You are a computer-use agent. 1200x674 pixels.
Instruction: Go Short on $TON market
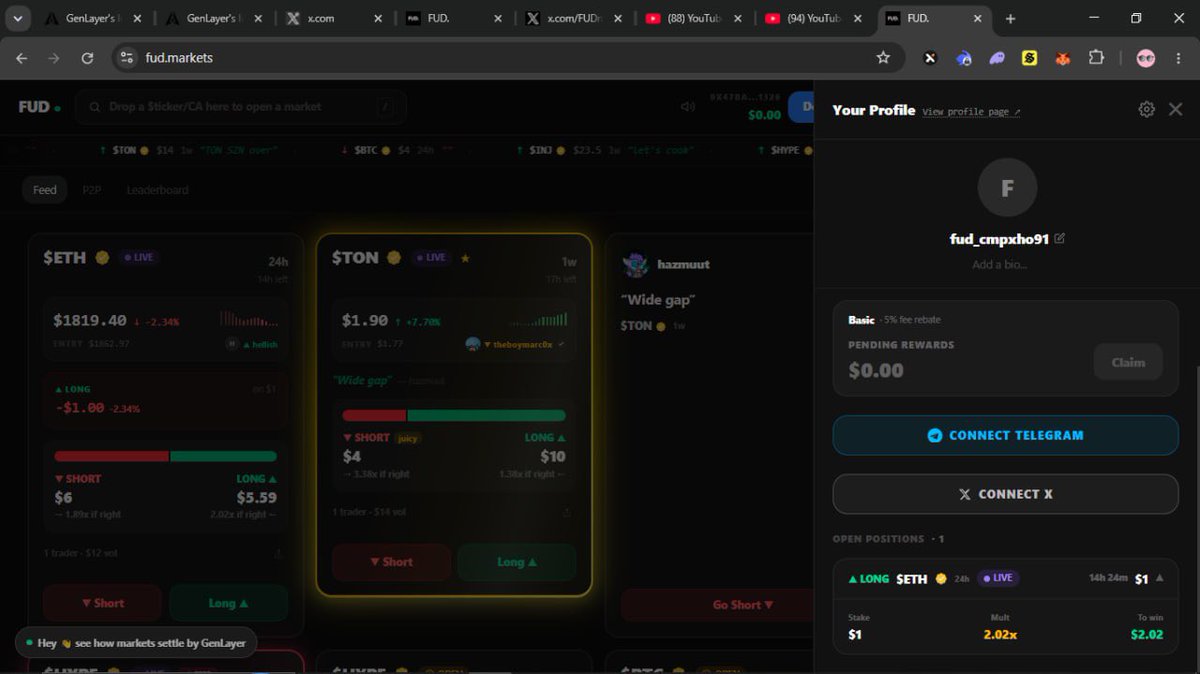point(391,562)
